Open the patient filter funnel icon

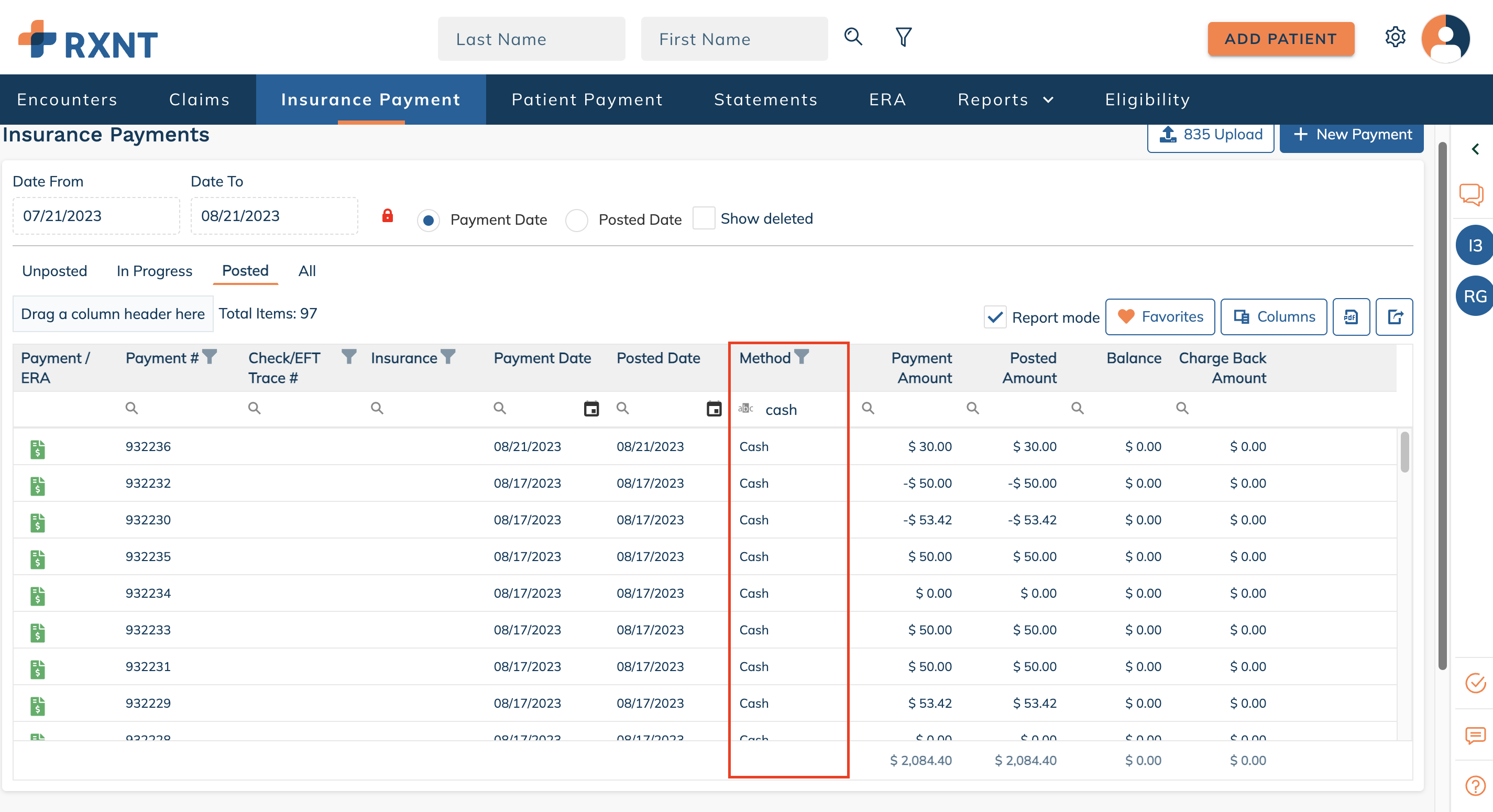[903, 37]
